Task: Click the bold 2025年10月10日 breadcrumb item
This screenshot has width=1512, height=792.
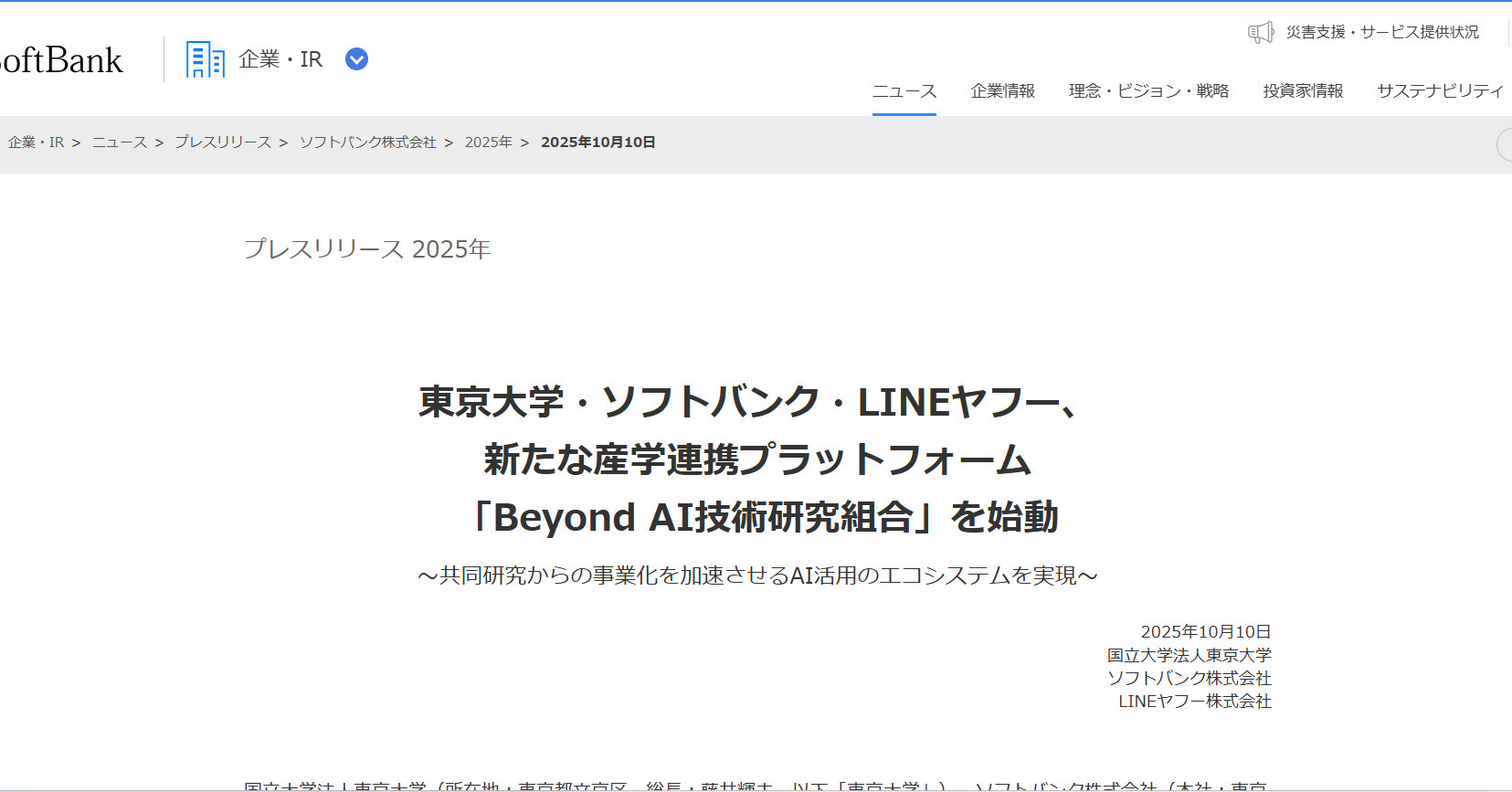Action: 597,143
